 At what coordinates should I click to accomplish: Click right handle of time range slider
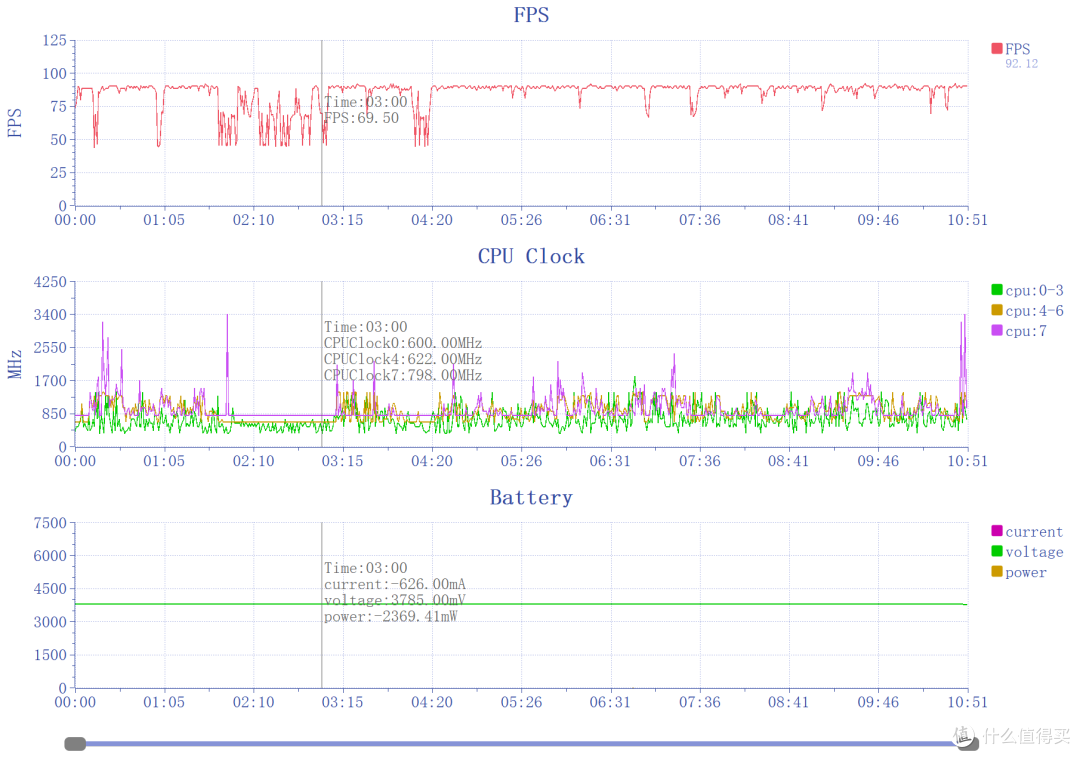[x=968, y=744]
